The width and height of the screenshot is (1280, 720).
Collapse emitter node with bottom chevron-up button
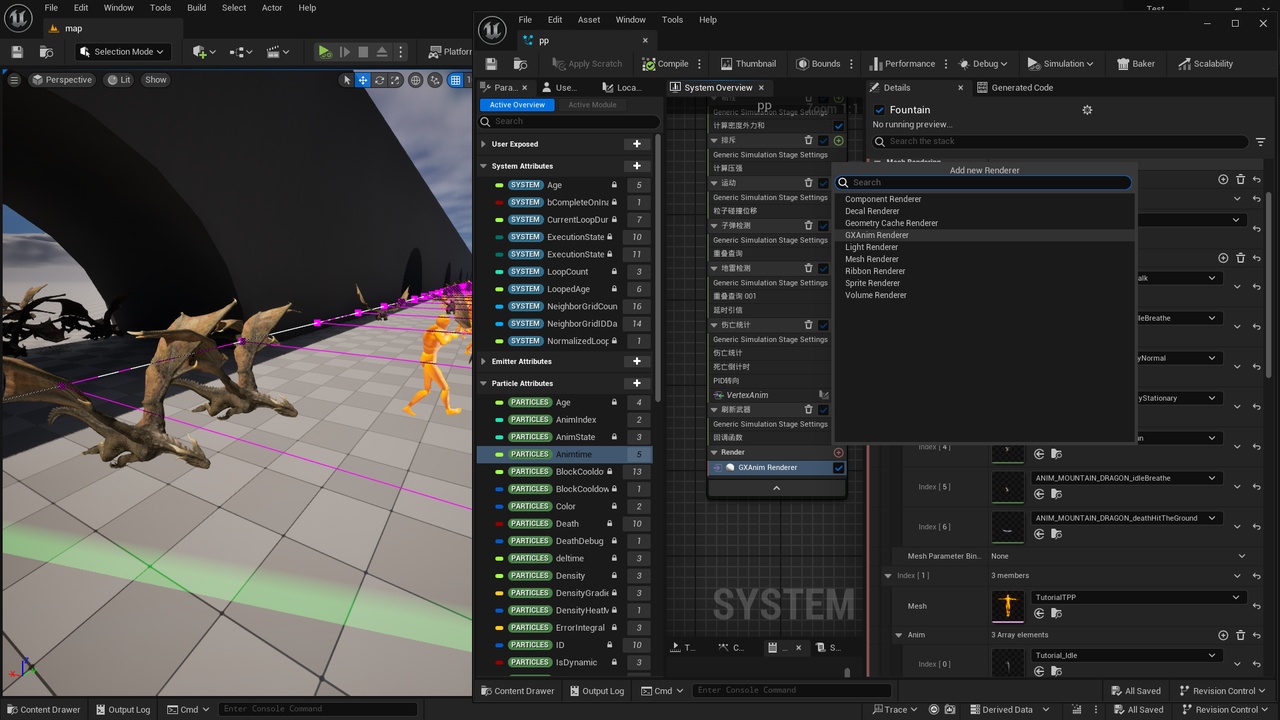(776, 488)
